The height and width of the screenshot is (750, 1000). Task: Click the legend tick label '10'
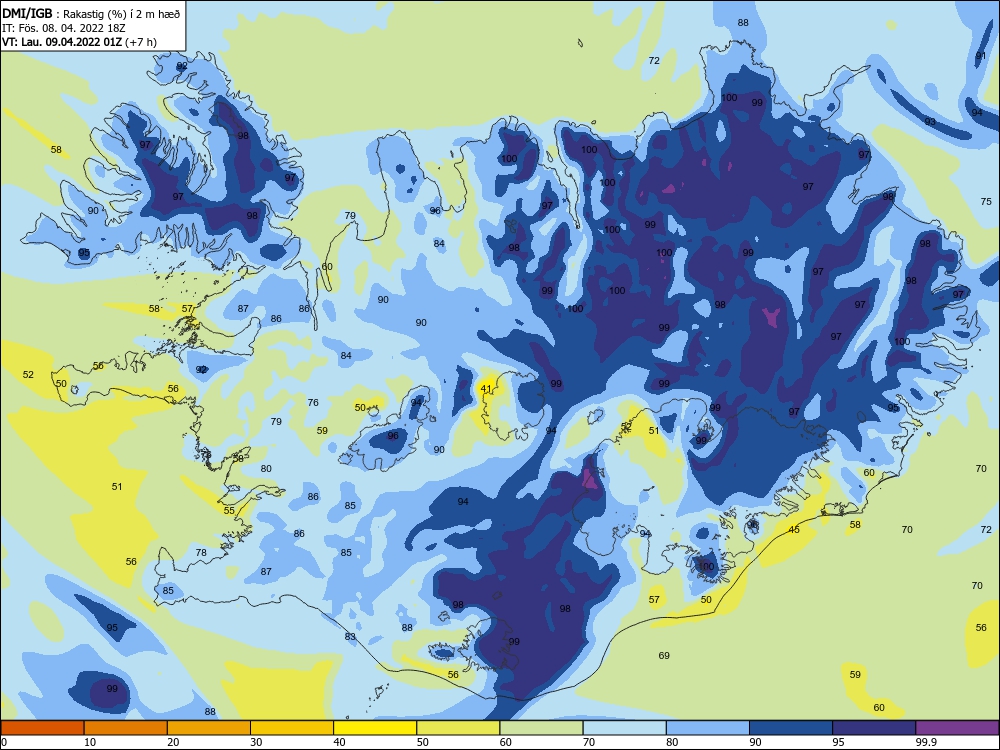click(90, 742)
